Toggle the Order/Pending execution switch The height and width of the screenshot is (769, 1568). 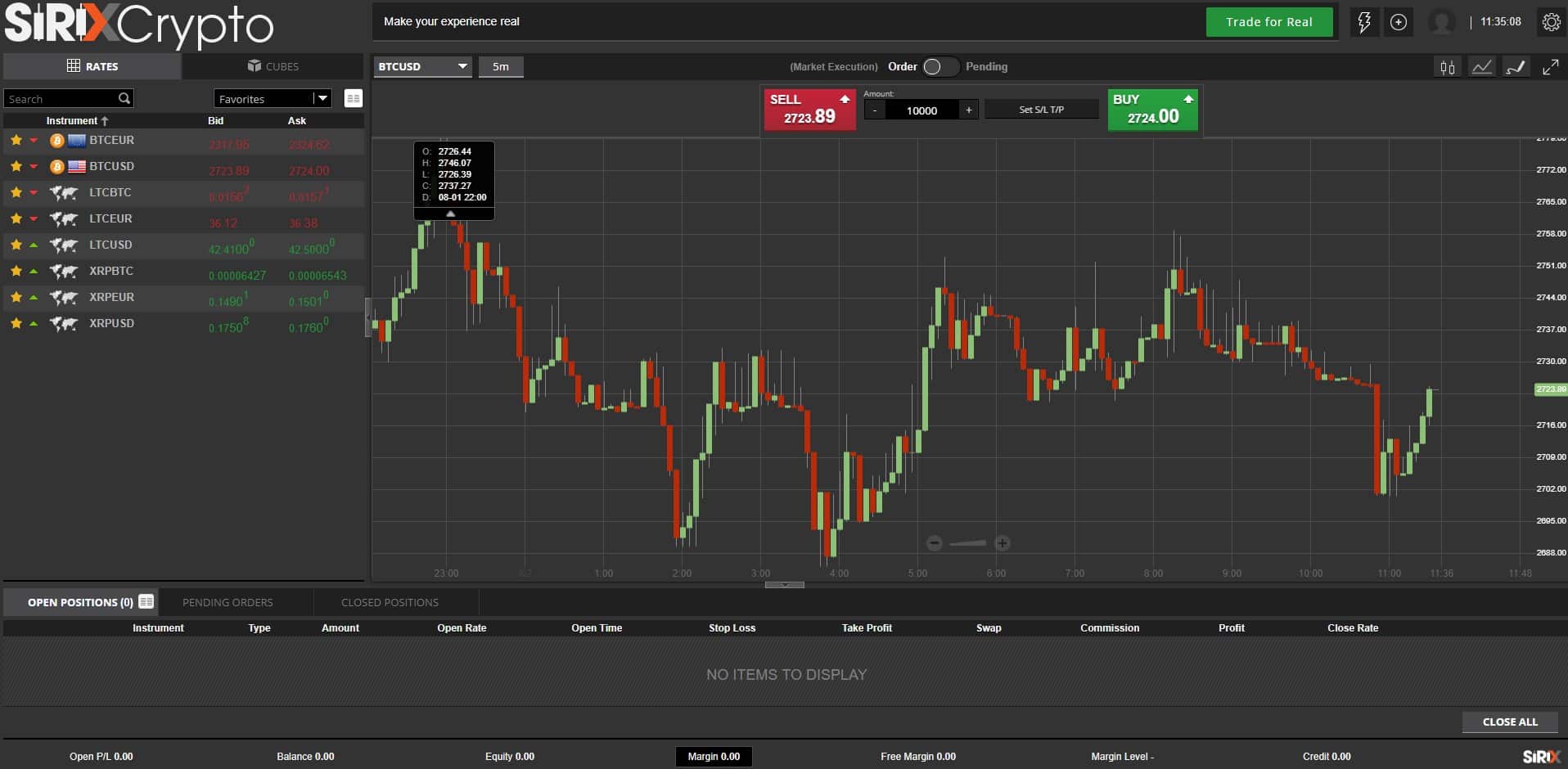tap(939, 67)
